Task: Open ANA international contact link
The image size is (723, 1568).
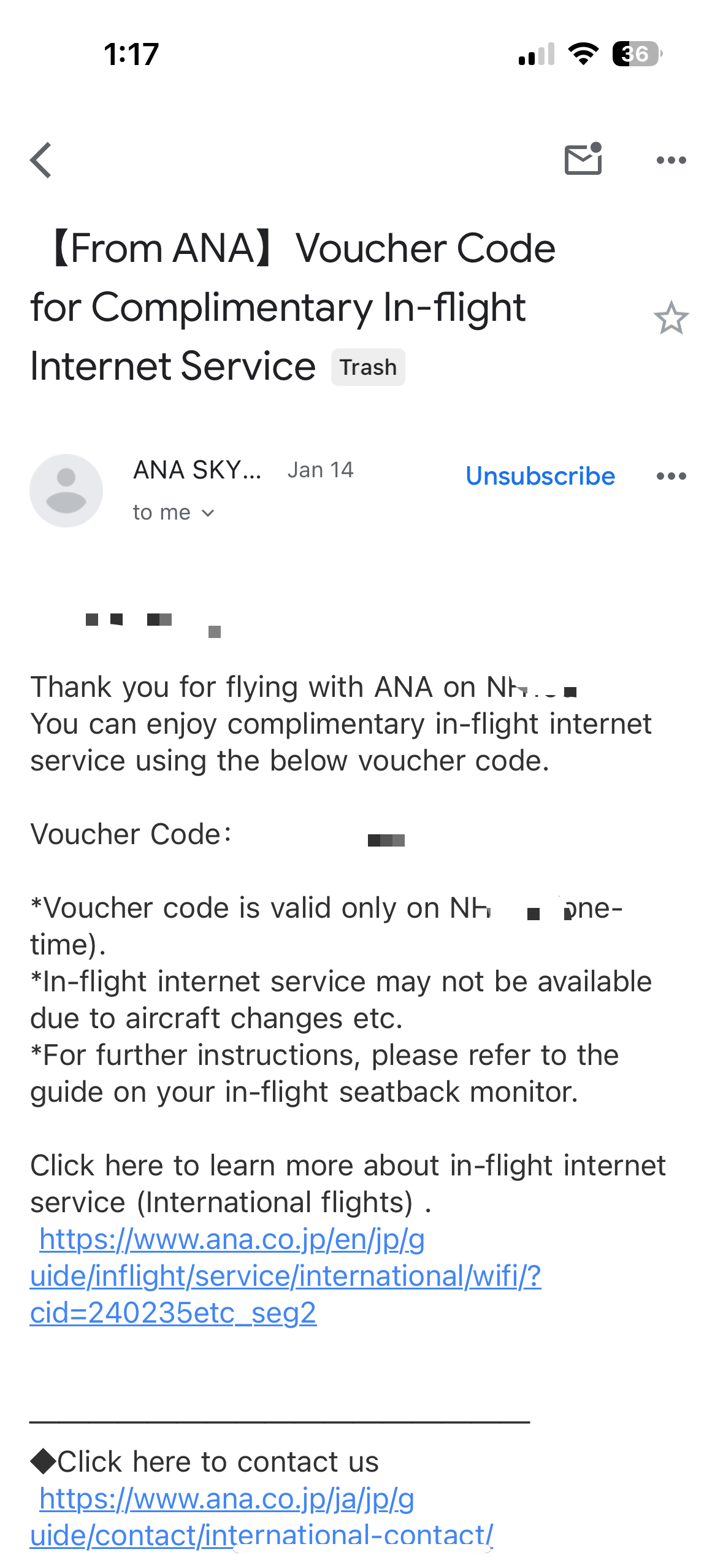Action: (261, 1516)
